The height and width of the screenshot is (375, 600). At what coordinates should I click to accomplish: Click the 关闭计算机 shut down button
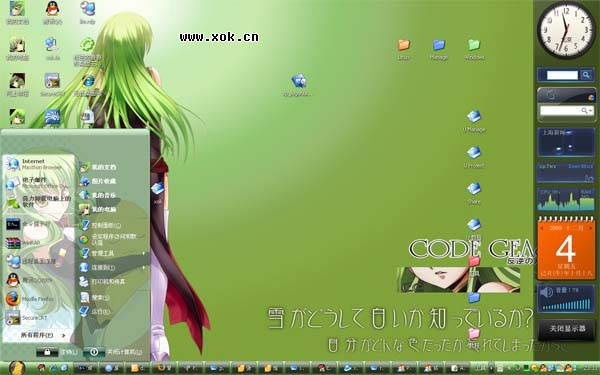(x=113, y=352)
